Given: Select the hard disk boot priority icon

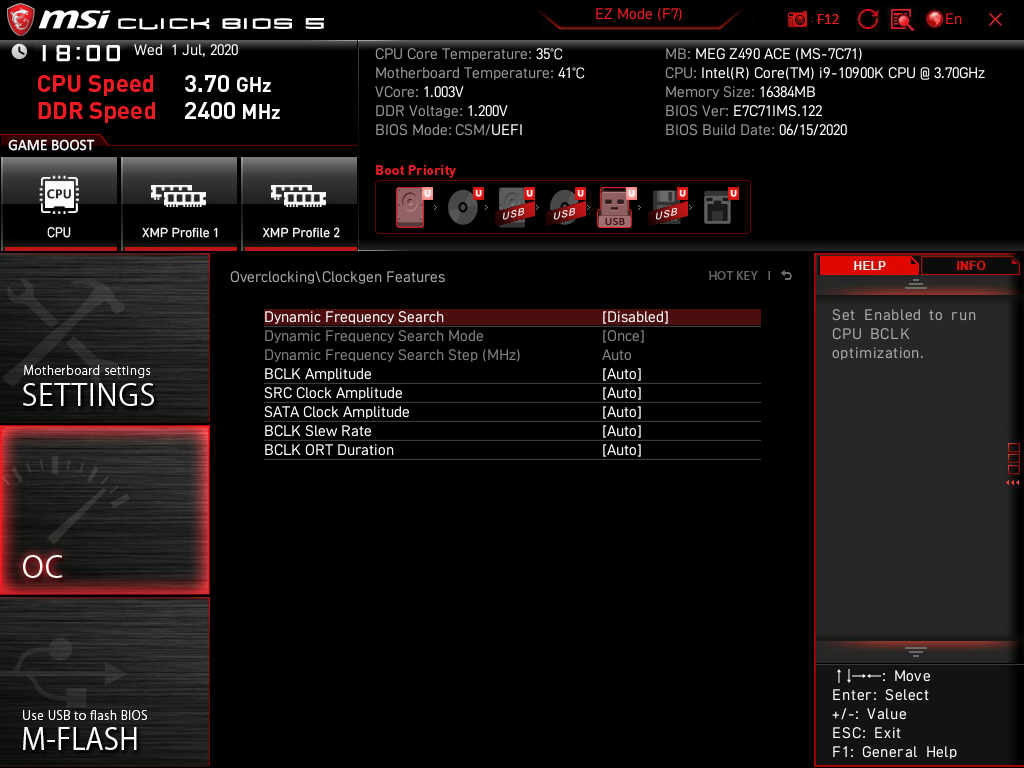Looking at the screenshot, I should (409, 205).
